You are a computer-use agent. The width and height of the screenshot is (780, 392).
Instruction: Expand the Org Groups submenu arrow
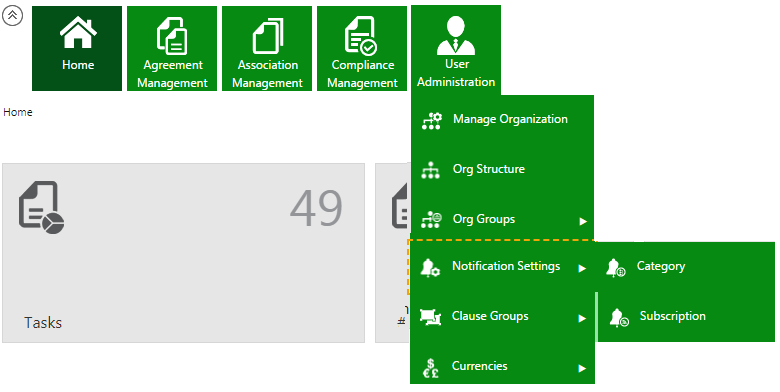point(583,221)
